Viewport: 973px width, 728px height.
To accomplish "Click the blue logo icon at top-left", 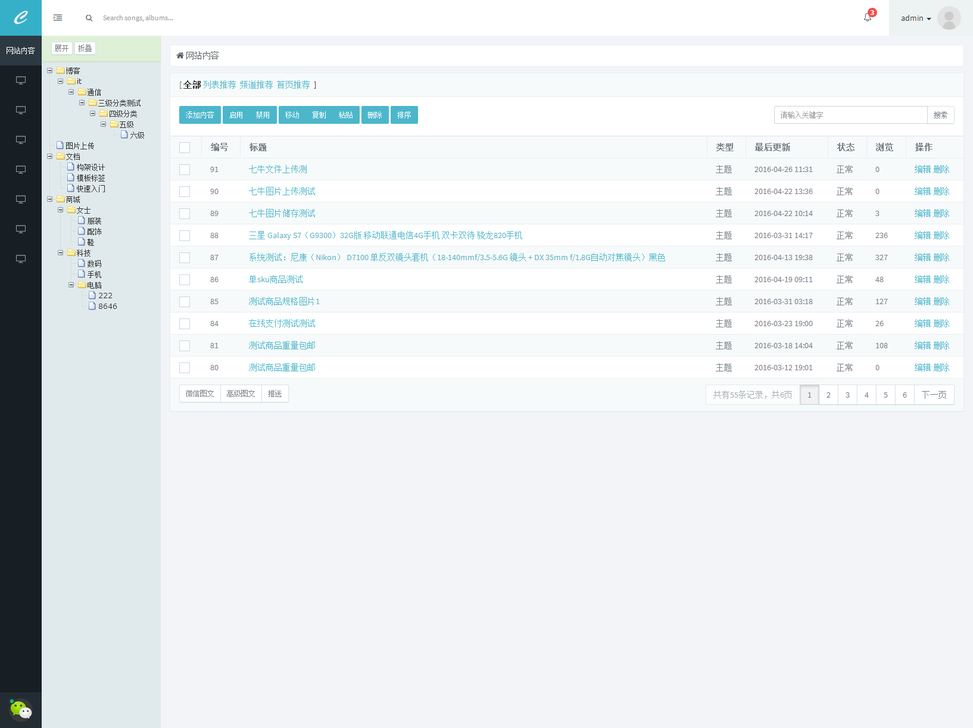I will tap(20, 17).
